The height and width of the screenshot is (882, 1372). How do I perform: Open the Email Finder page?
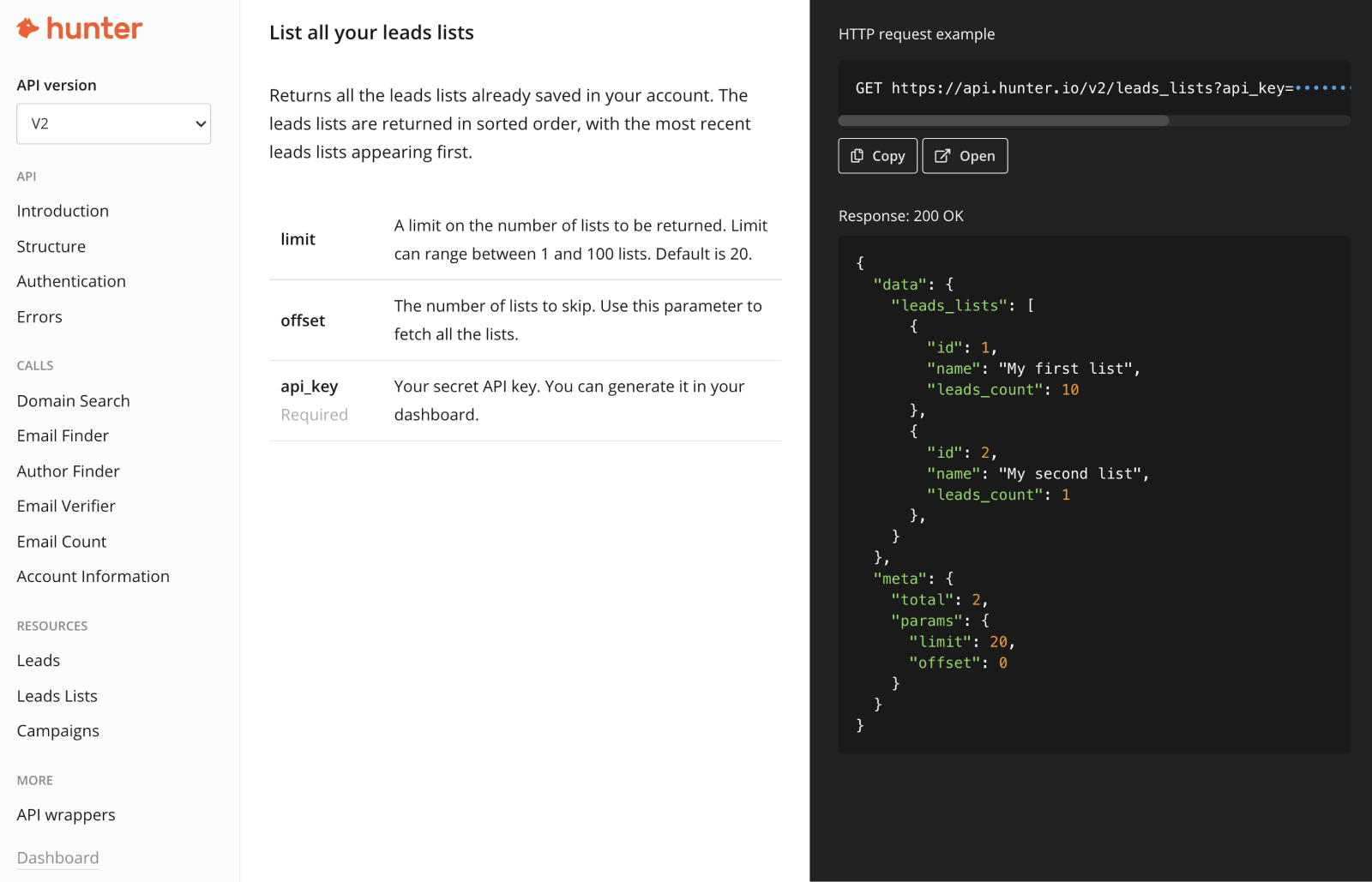click(x=62, y=435)
